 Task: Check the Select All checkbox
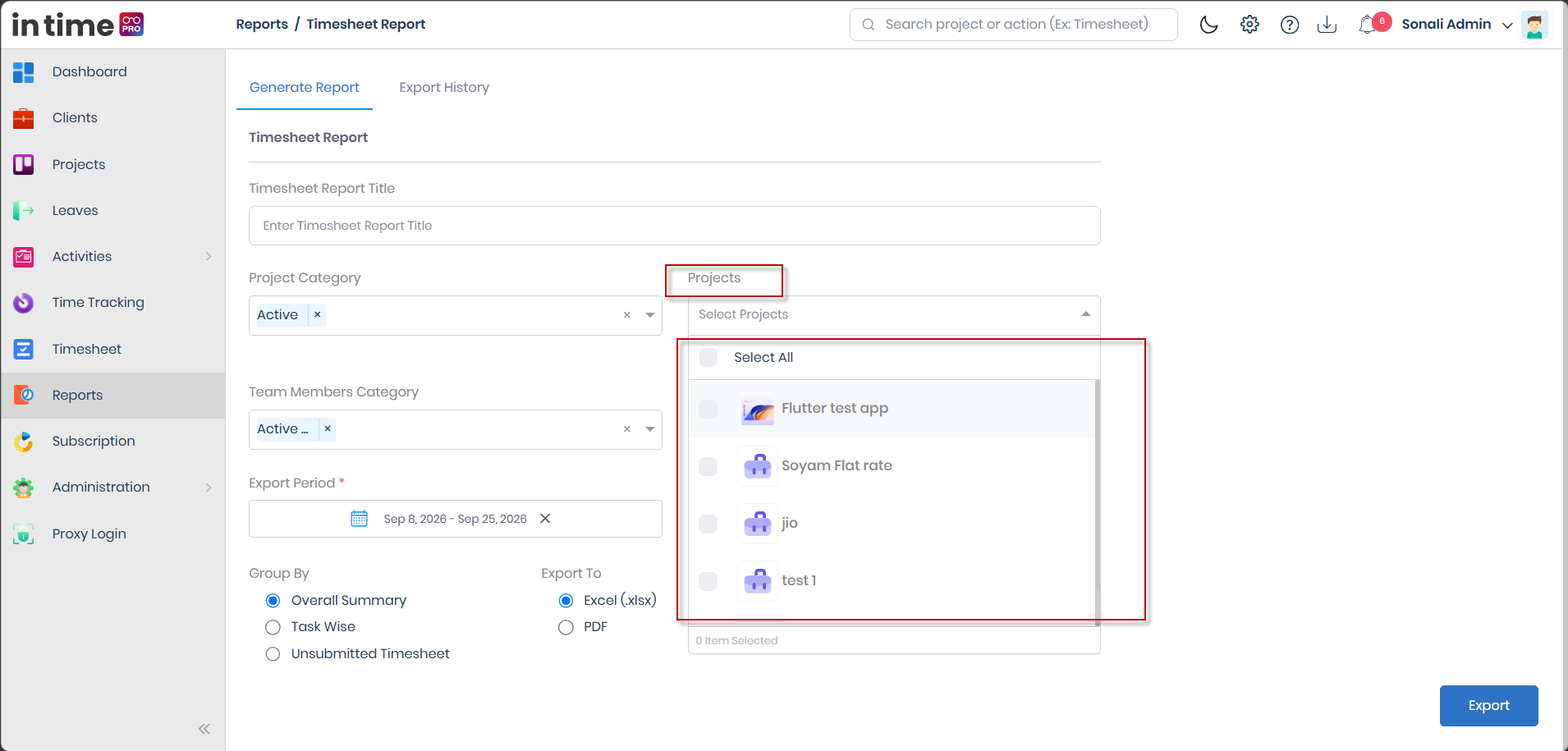[708, 358]
